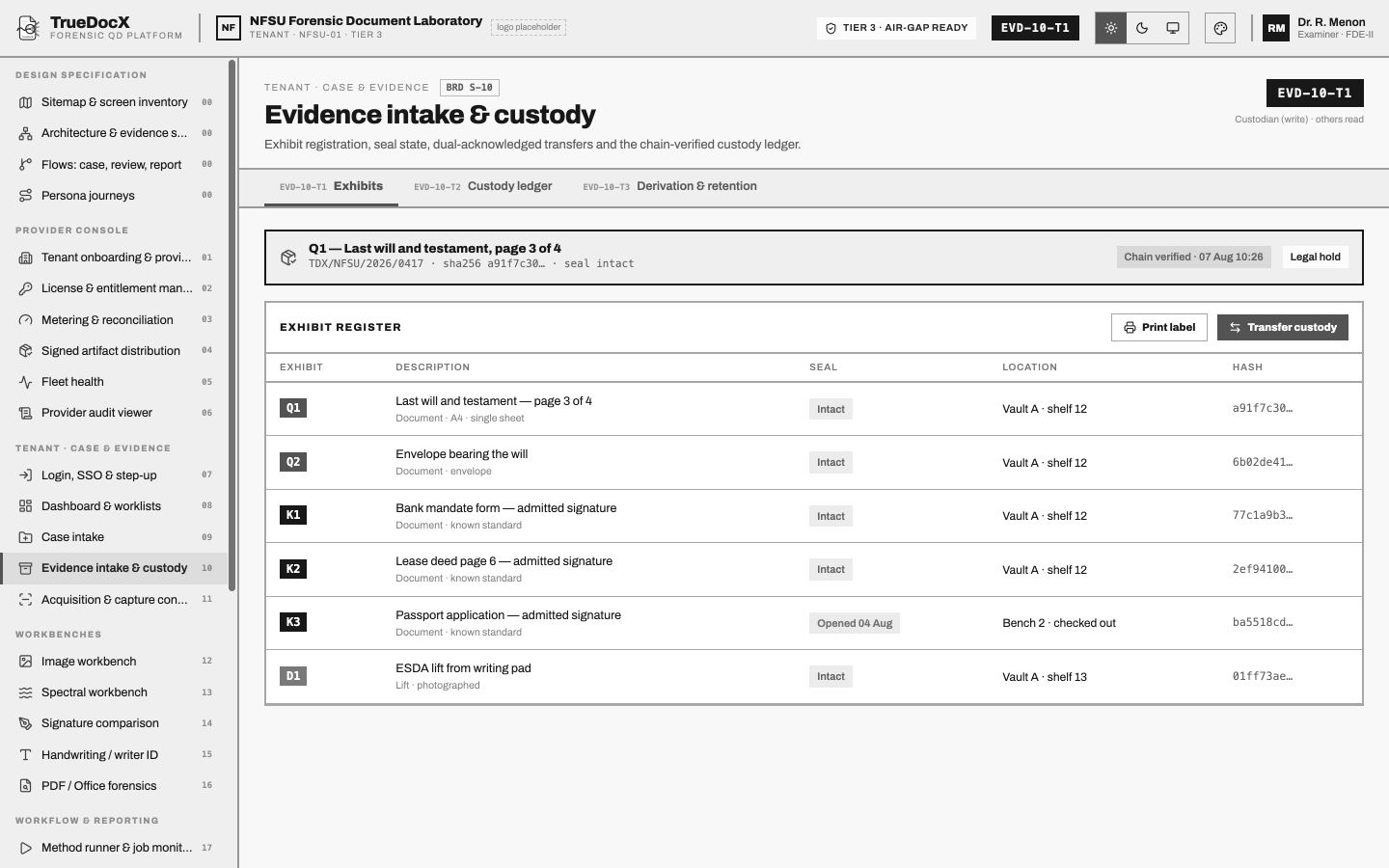Open Architecture & evidence nav icon
1389x868 pixels.
pyautogui.click(x=25, y=133)
